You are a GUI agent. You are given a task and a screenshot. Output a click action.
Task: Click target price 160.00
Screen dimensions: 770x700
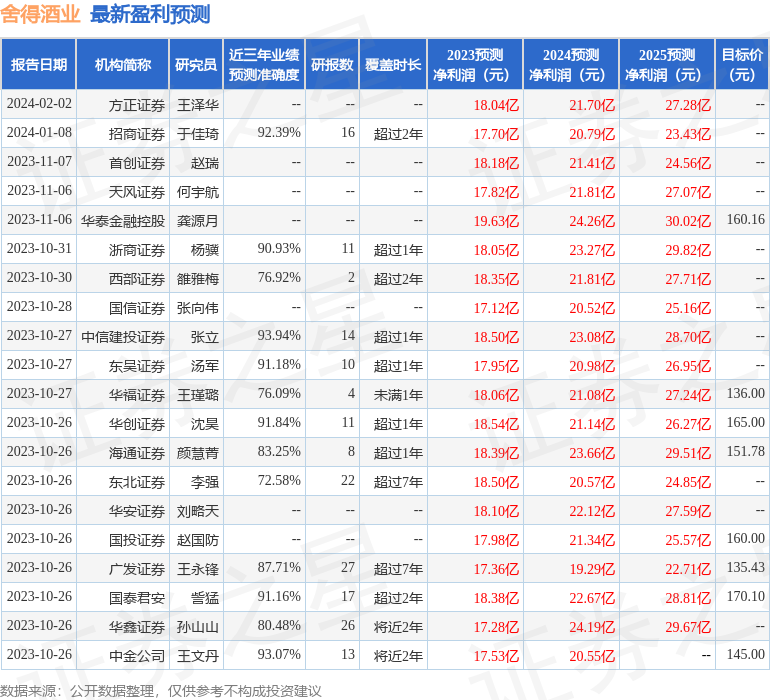(745, 538)
